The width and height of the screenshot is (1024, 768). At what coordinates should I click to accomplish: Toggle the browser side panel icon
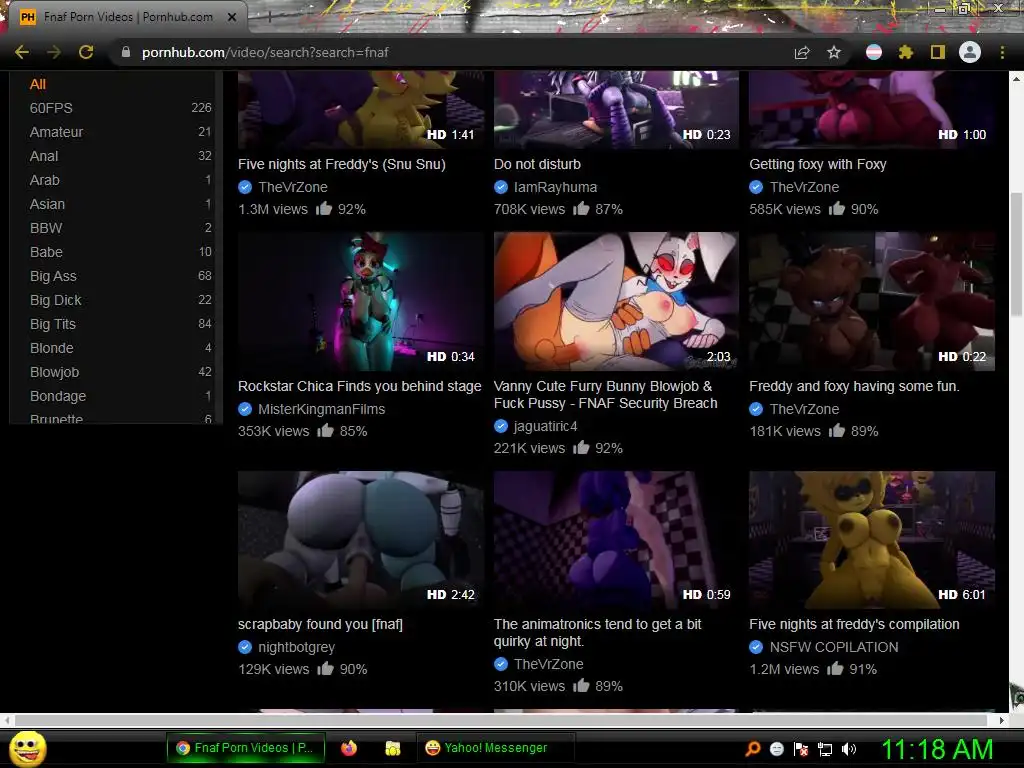938,52
